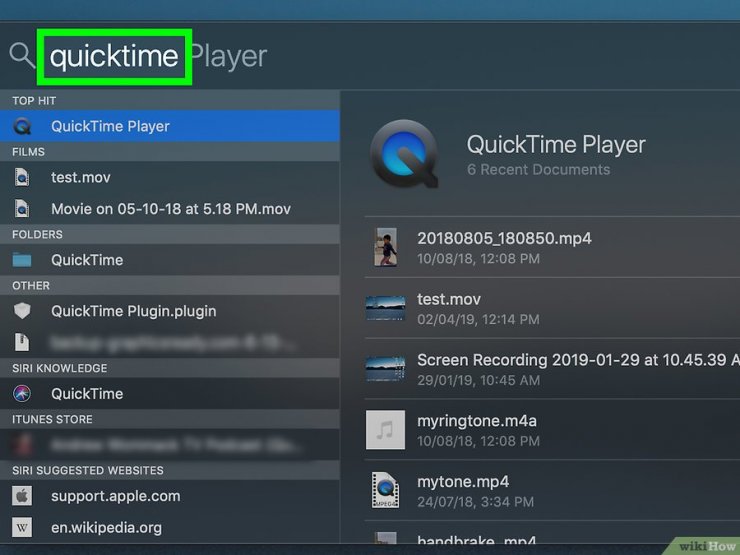The image size is (740, 555).
Task: Open test.mov under Films
Action: click(170, 177)
